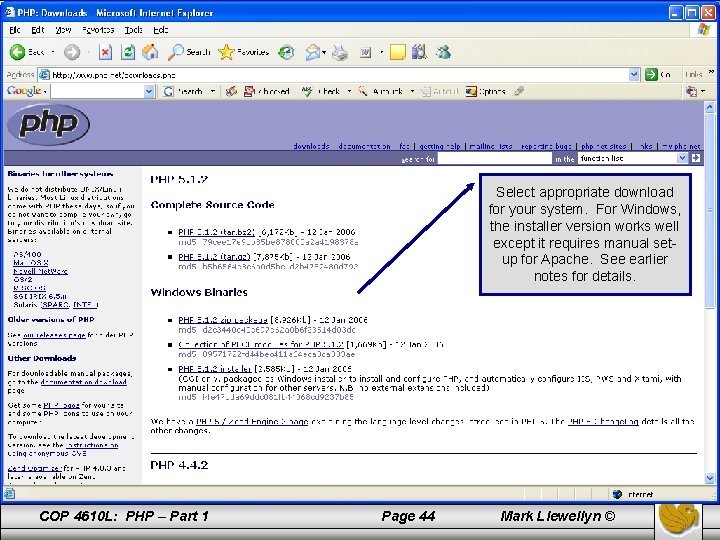The height and width of the screenshot is (540, 720).
Task: Open the Mail envelope icon
Action: click(x=312, y=52)
